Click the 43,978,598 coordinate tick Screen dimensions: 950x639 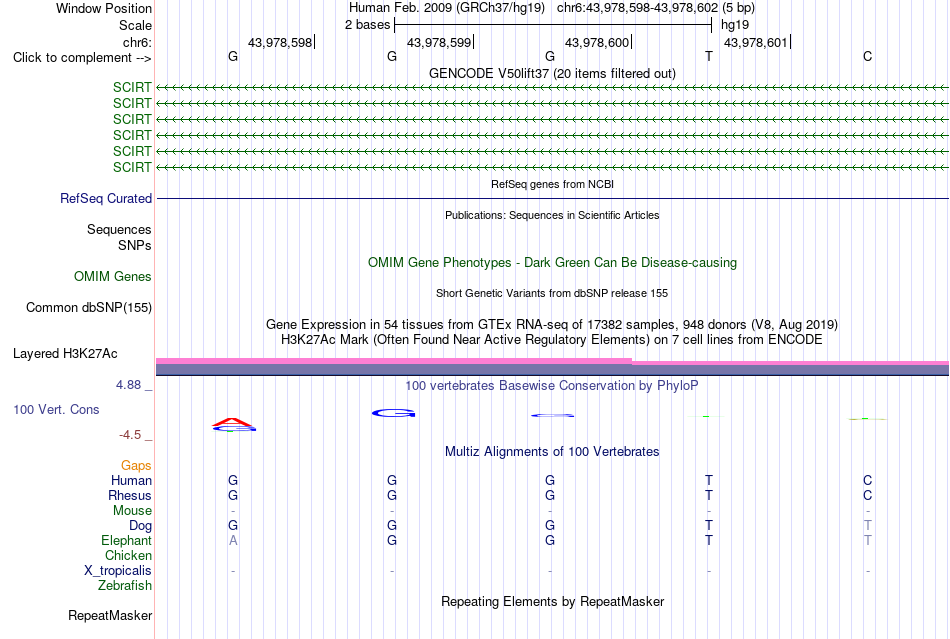[281, 42]
